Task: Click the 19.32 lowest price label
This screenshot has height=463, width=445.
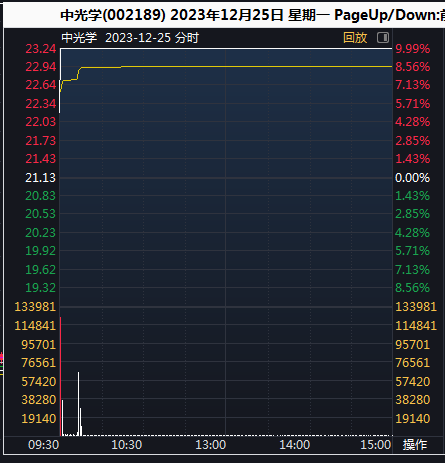Action: [41, 288]
